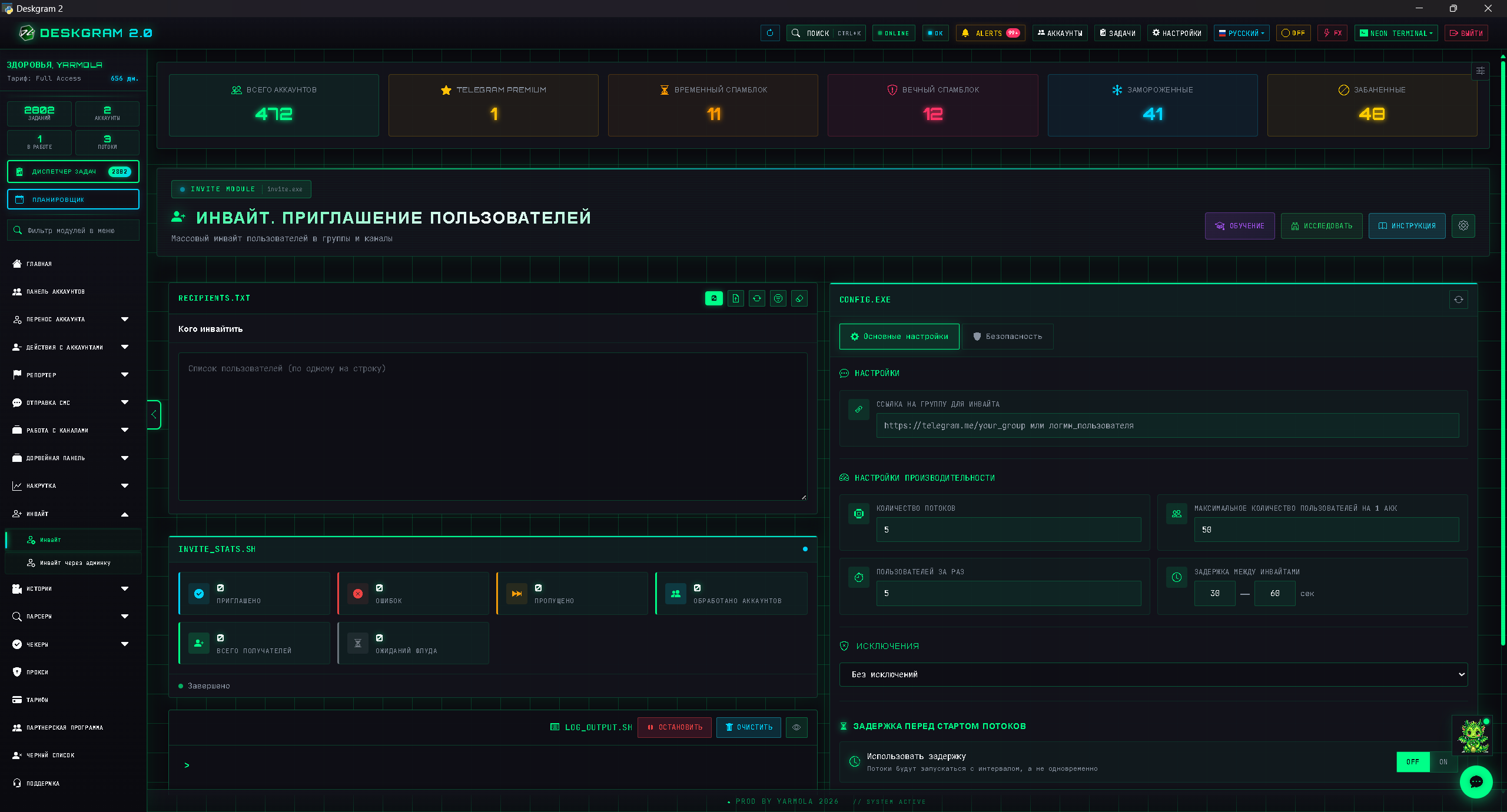Click the Остановить button
This screenshot has width=1507, height=812.
click(675, 727)
